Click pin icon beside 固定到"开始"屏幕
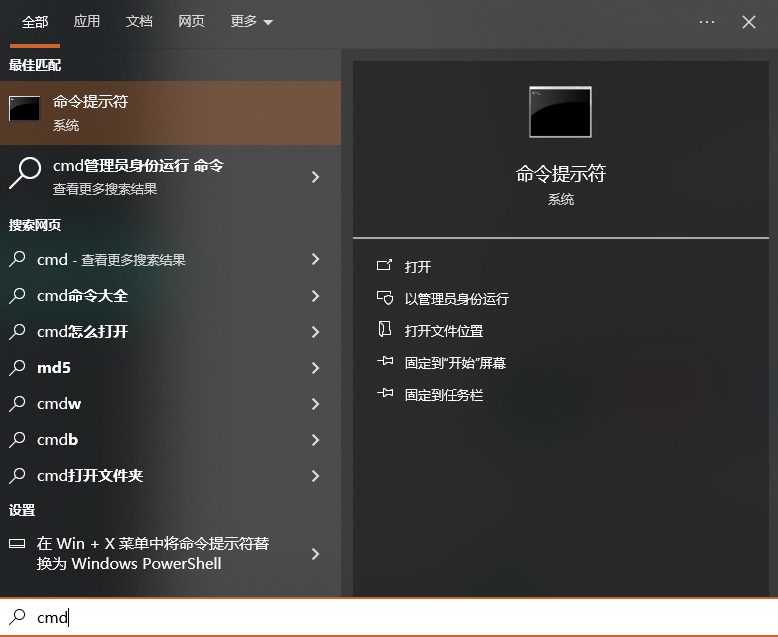Screen dimensions: 778x637 (385, 361)
